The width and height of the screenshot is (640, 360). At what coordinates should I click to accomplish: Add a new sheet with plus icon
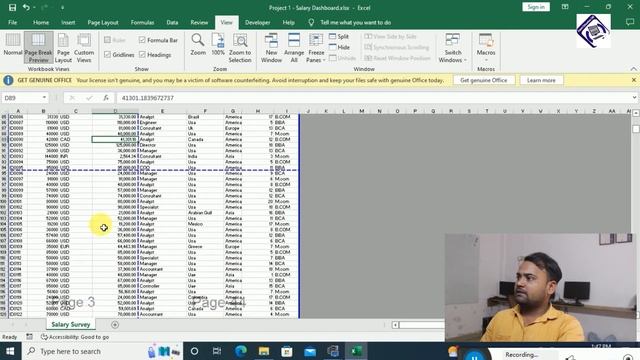pyautogui.click(x=115, y=324)
